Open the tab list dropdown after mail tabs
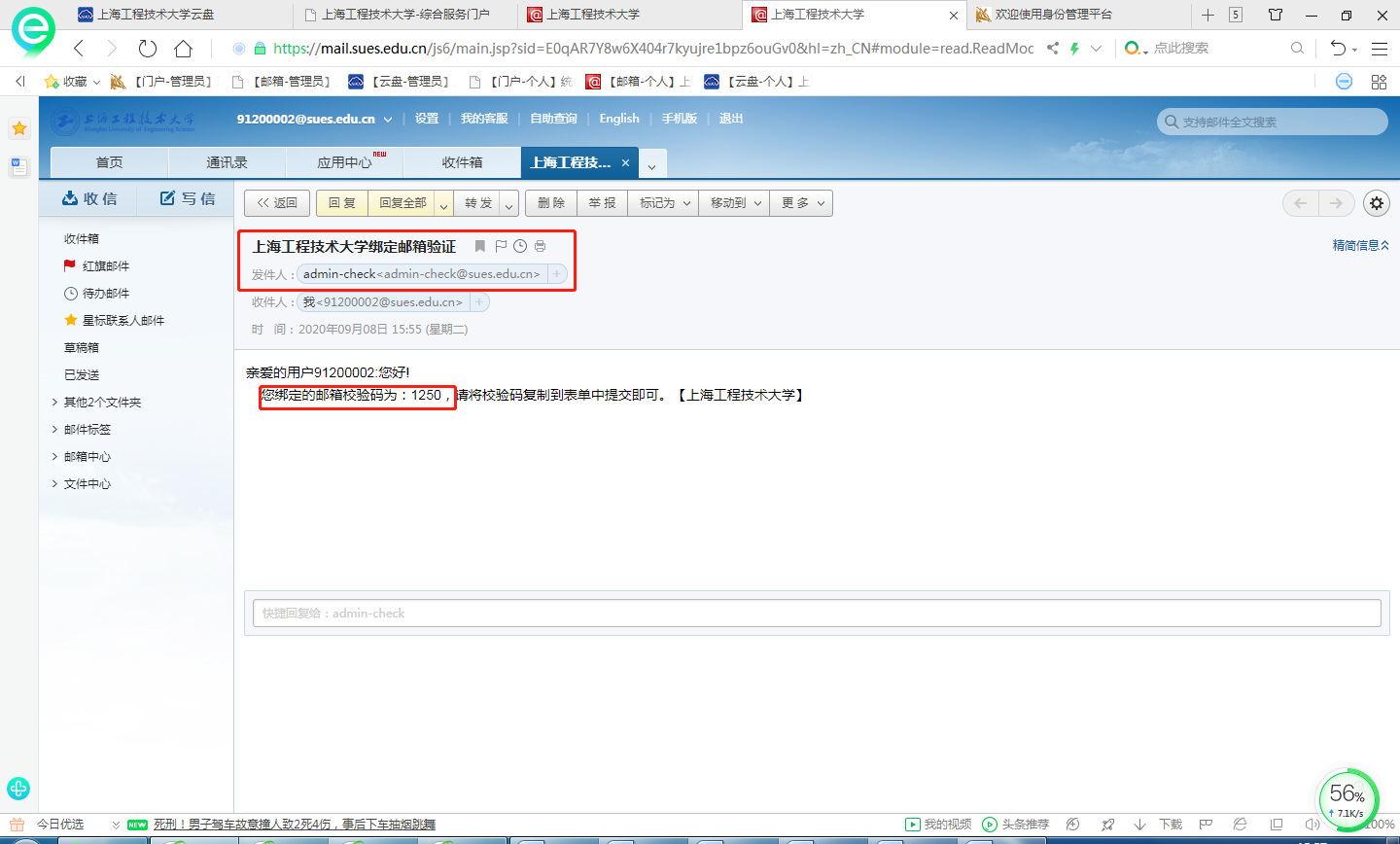This screenshot has height=844, width=1400. pos(651,166)
